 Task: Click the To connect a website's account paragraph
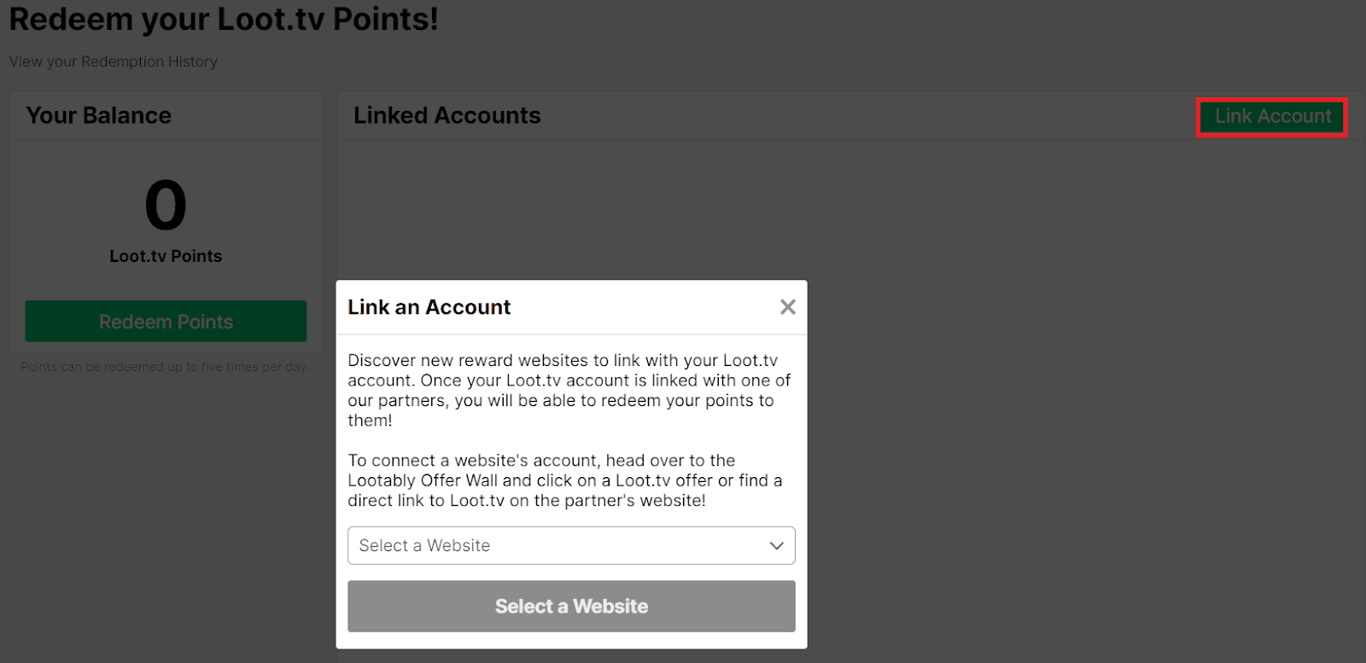564,480
